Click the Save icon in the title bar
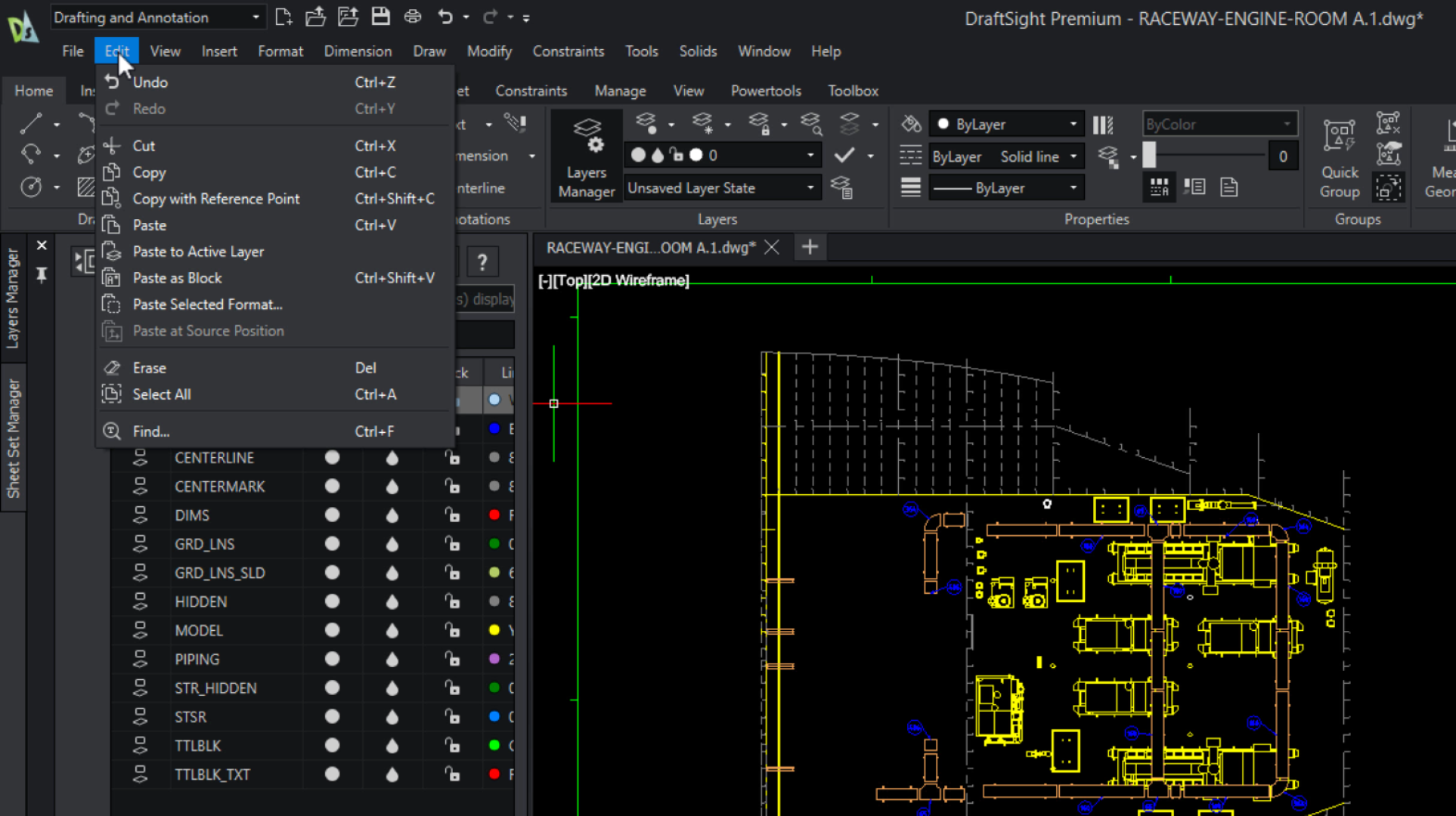The width and height of the screenshot is (1456, 816). coord(380,17)
